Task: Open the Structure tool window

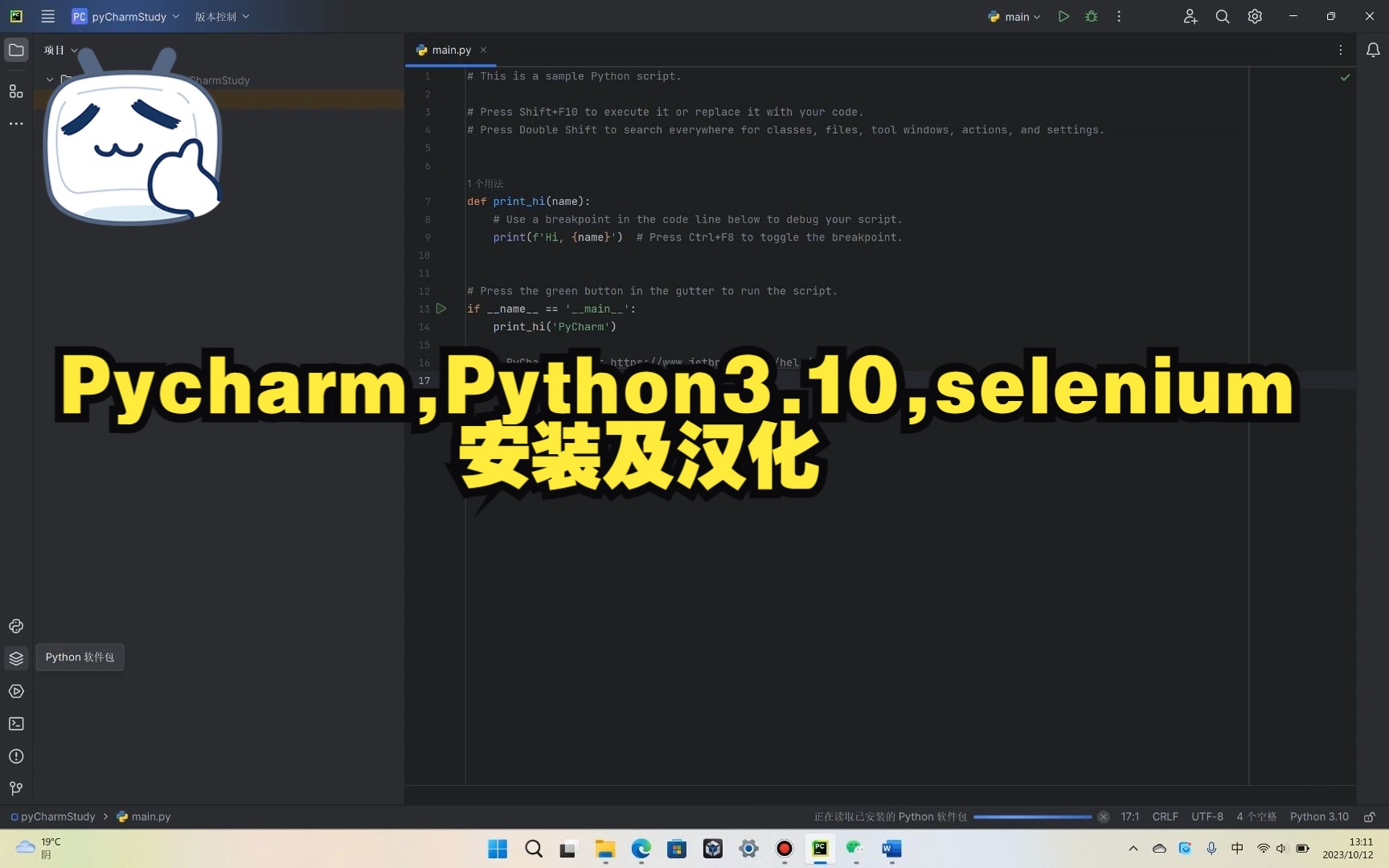Action: tap(16, 91)
